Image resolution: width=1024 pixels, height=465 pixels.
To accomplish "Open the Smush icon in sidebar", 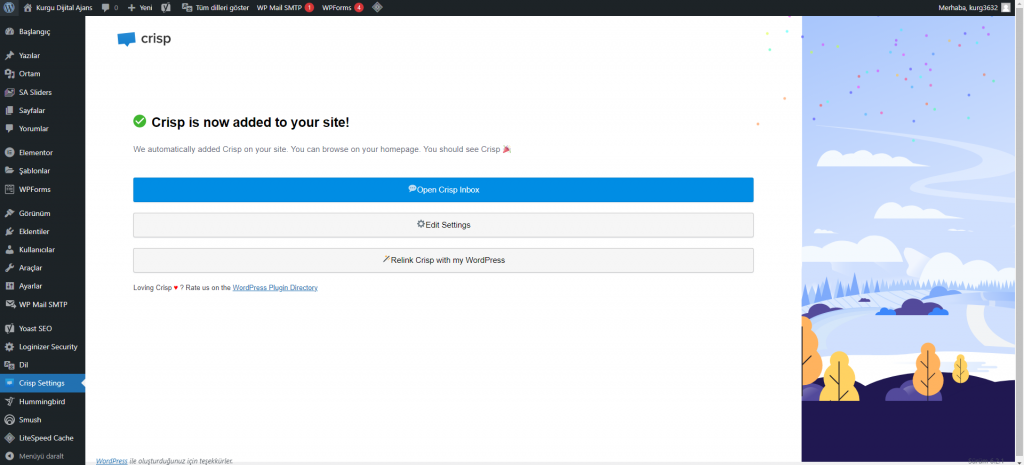I will [x=9, y=420].
